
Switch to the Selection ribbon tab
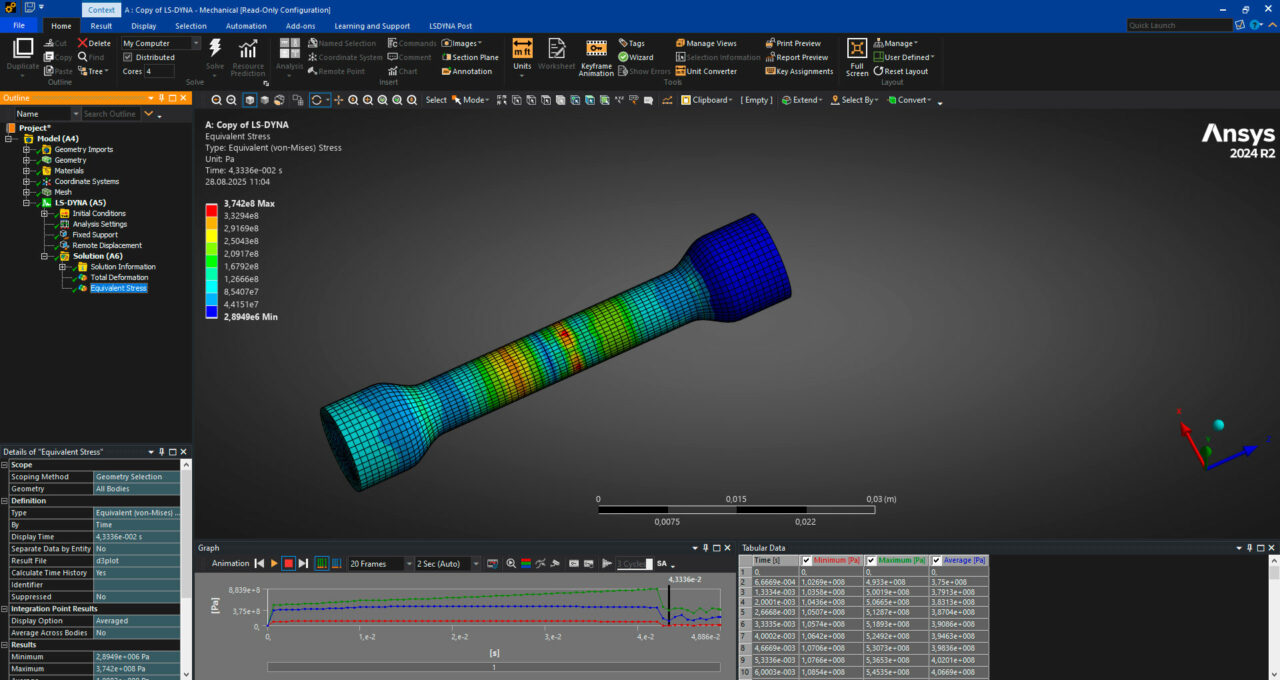pos(190,26)
